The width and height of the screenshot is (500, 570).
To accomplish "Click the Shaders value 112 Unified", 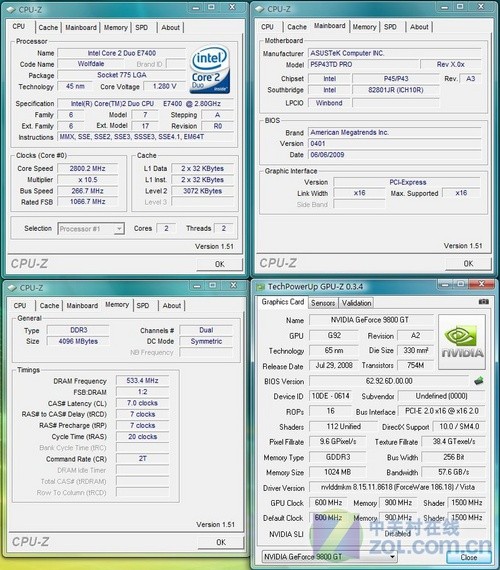I will pyautogui.click(x=343, y=426).
